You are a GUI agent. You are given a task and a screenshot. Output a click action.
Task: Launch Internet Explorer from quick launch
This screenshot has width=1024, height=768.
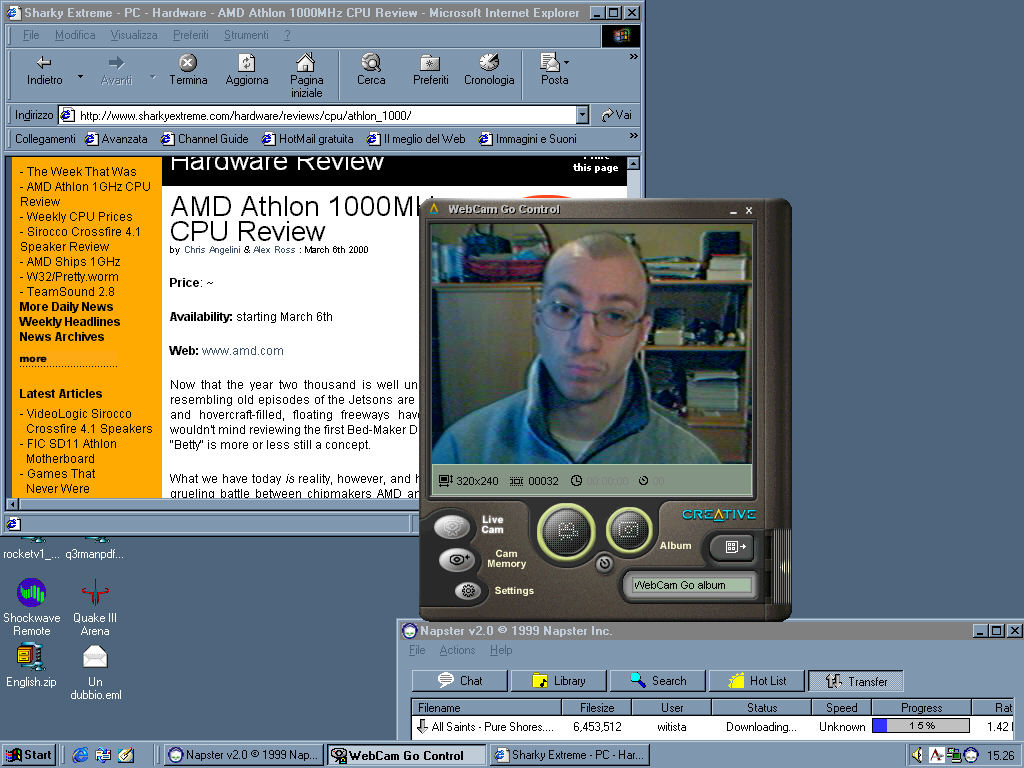(x=80, y=755)
